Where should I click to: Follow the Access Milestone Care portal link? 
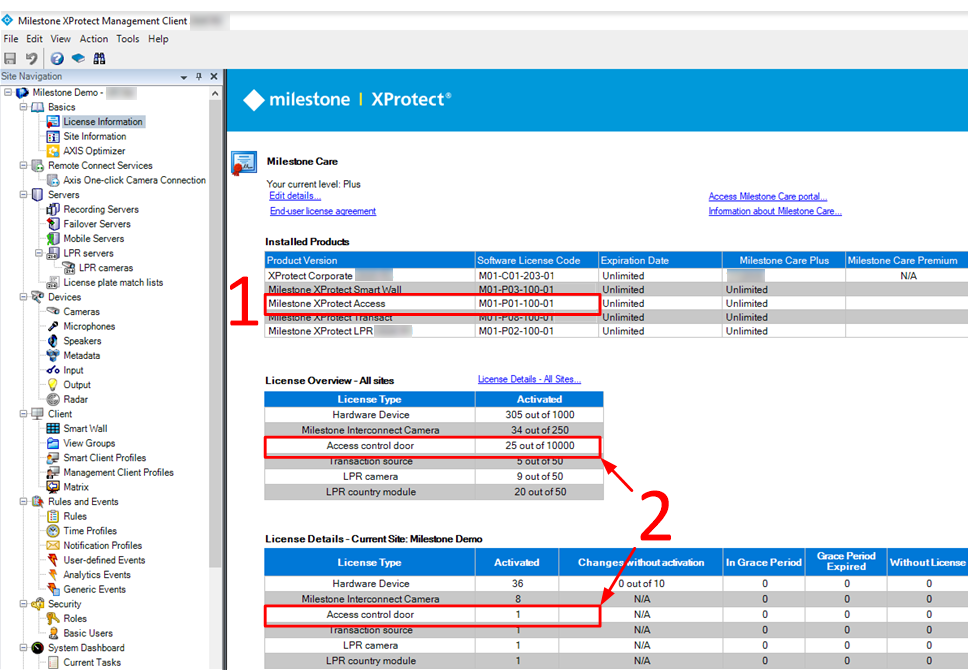767,196
